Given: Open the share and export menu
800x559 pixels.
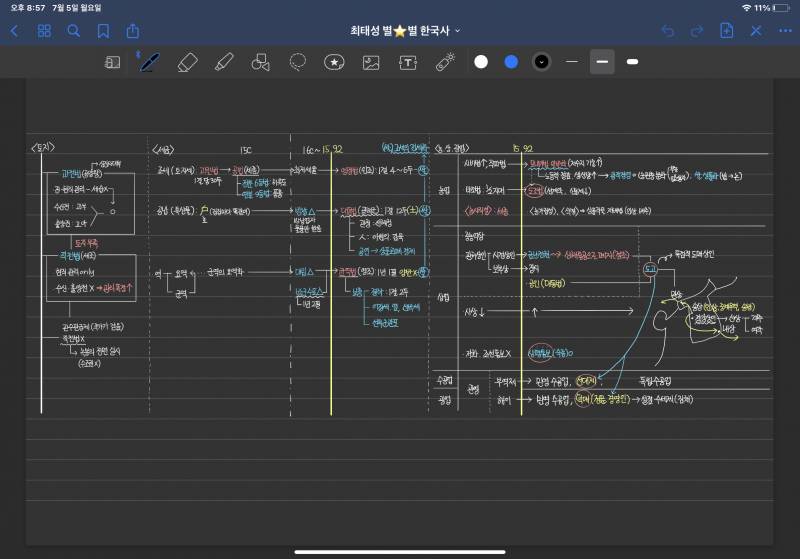Looking at the screenshot, I should pos(133,31).
